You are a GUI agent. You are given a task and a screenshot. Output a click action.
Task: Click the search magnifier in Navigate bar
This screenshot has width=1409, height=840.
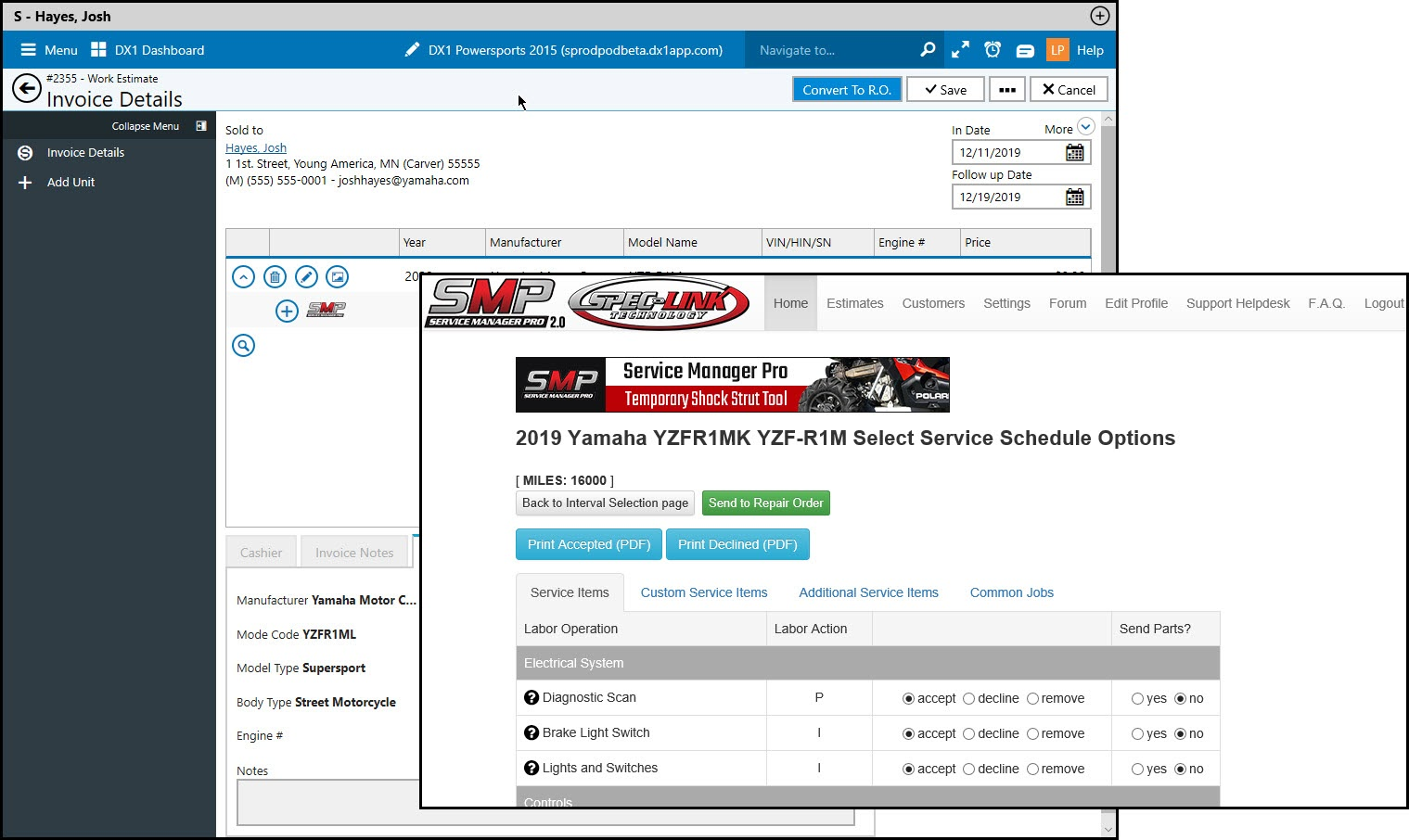pos(928,50)
